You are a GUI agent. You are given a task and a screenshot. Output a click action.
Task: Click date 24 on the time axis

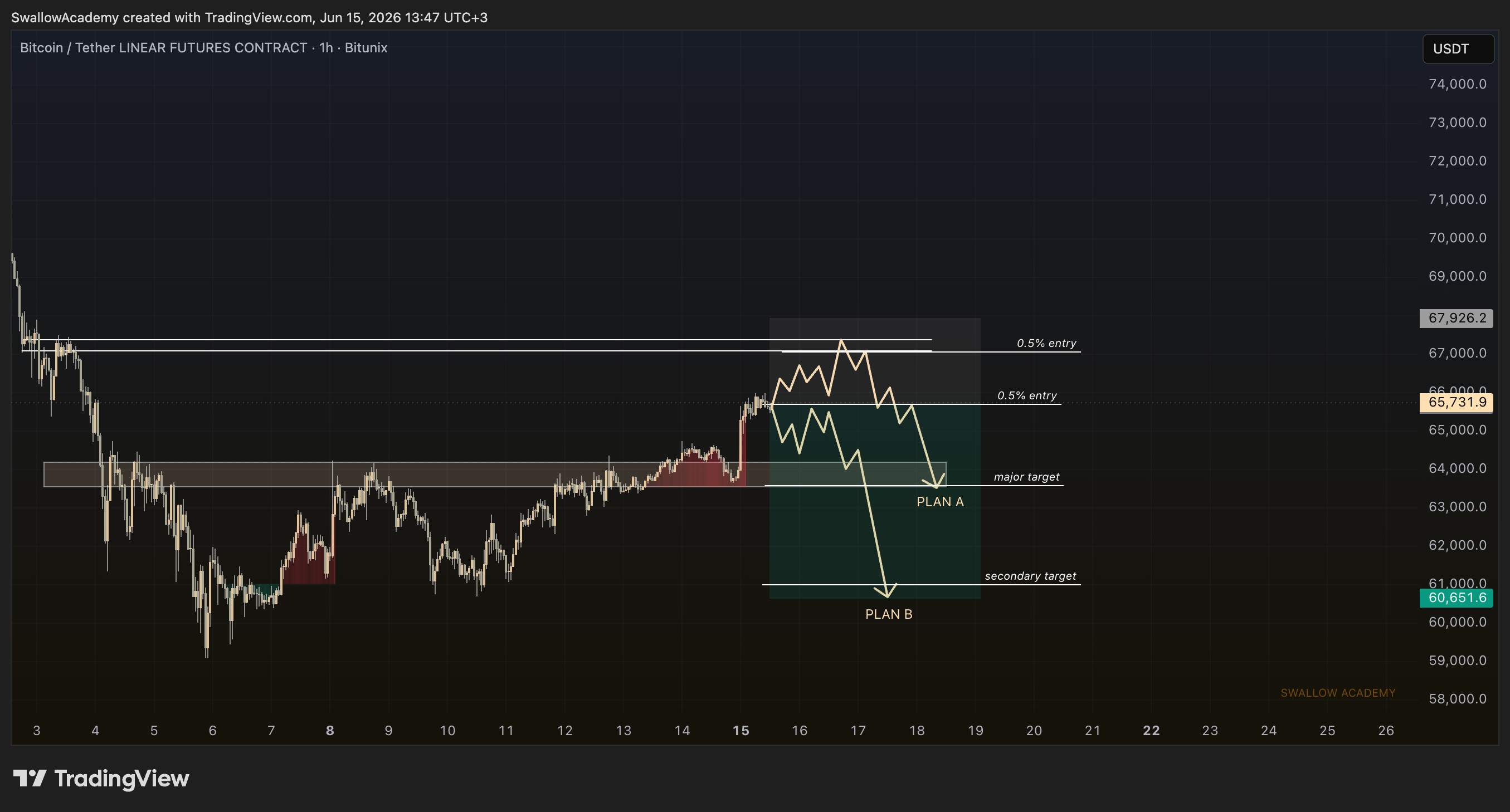point(1269,731)
